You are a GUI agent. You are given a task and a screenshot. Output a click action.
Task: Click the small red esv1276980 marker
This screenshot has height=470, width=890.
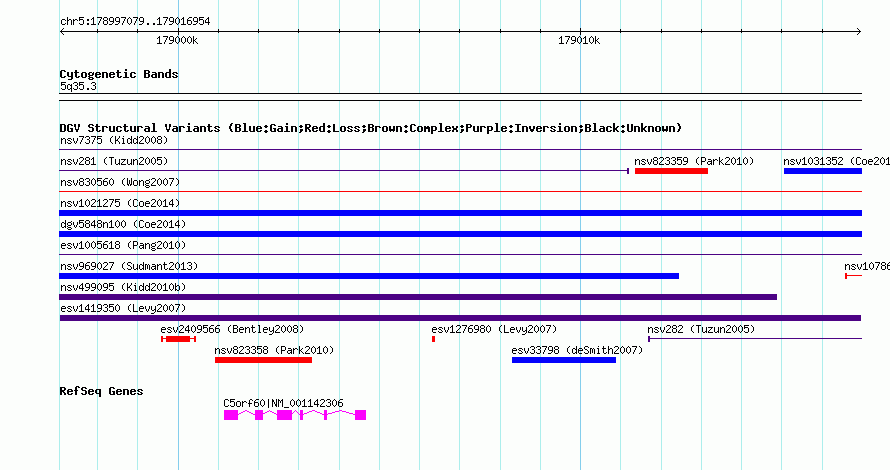(x=434, y=339)
